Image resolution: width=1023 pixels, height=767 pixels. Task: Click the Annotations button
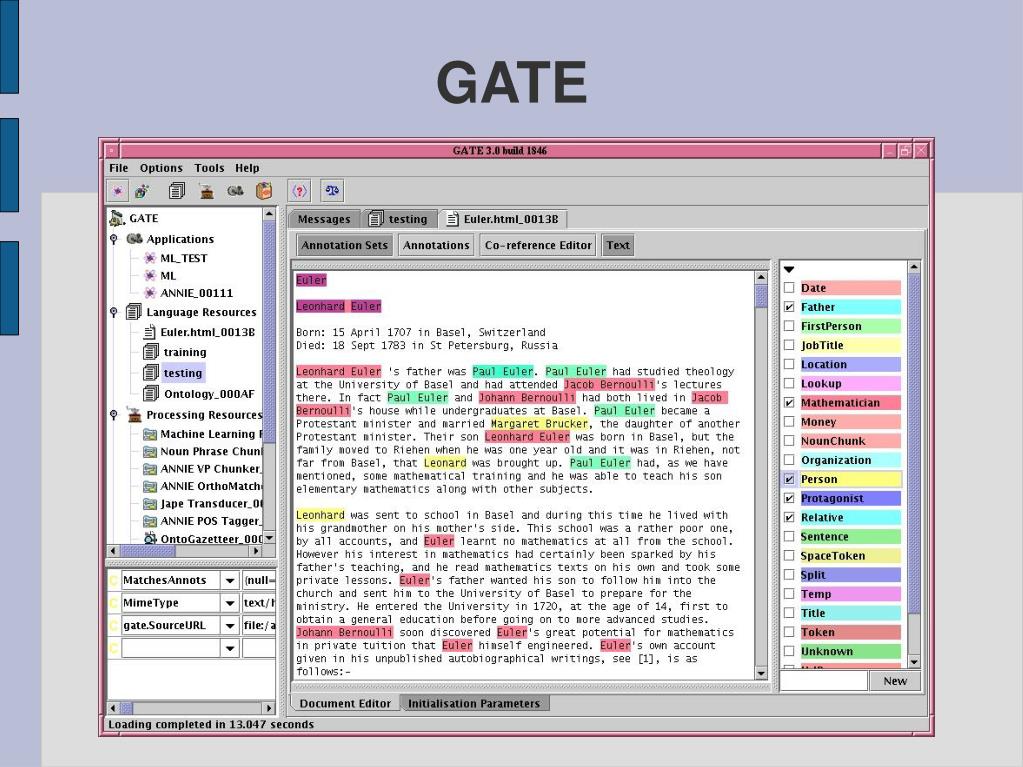(x=436, y=245)
